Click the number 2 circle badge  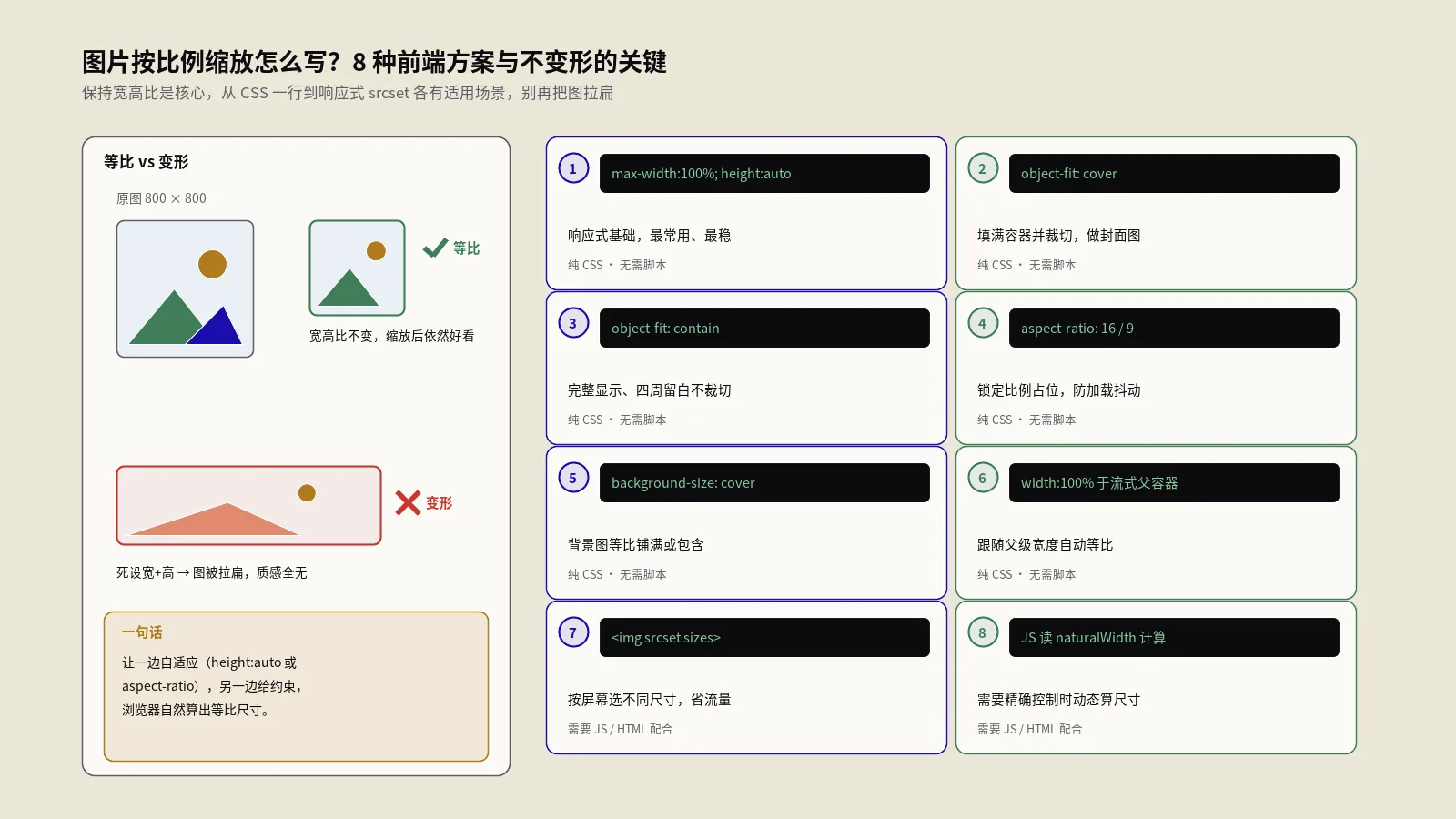[983, 168]
